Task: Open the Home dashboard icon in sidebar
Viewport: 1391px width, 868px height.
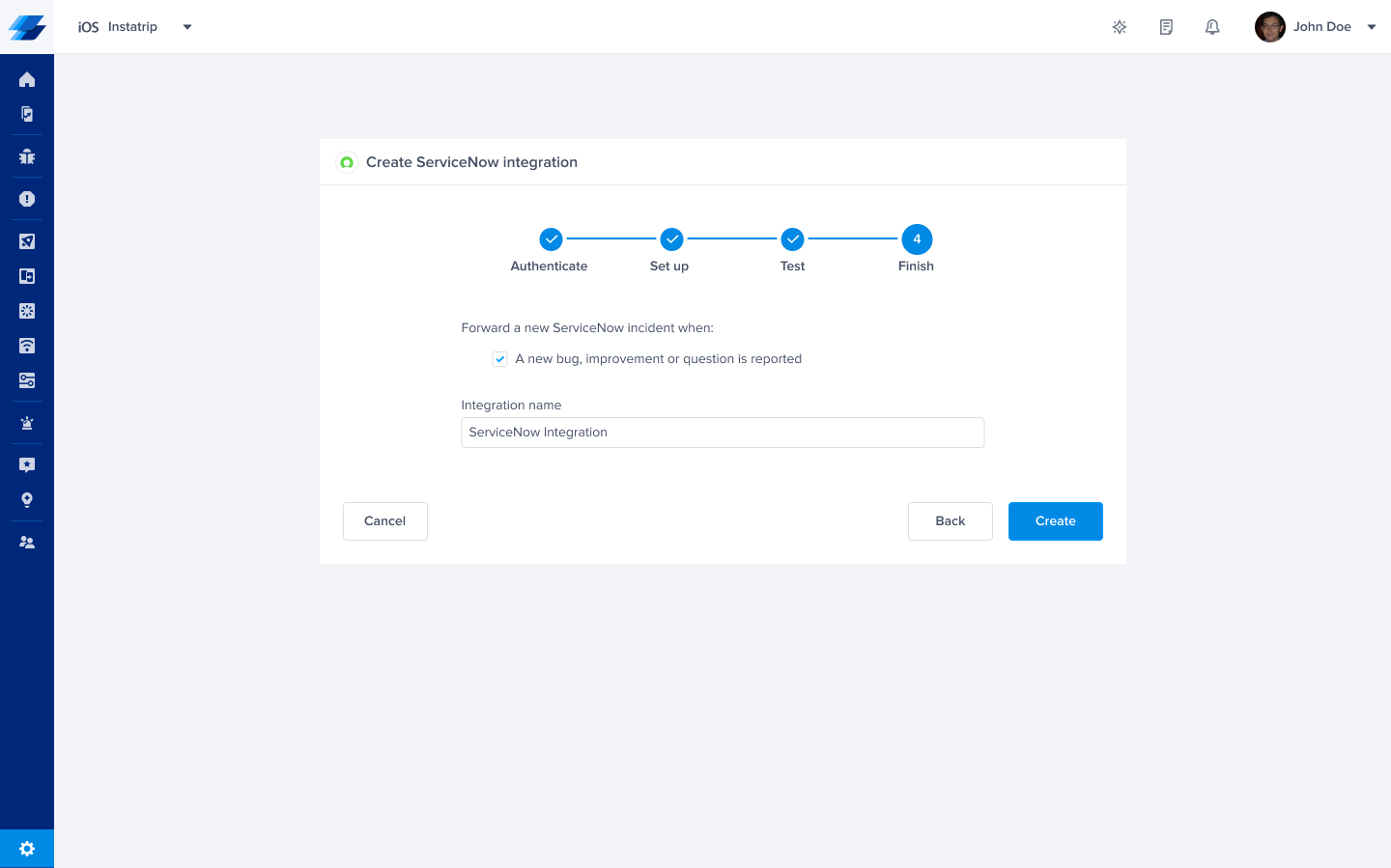Action: point(27,79)
